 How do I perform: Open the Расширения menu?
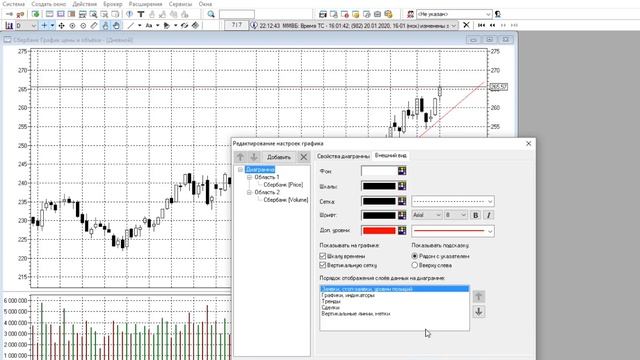[x=145, y=4]
